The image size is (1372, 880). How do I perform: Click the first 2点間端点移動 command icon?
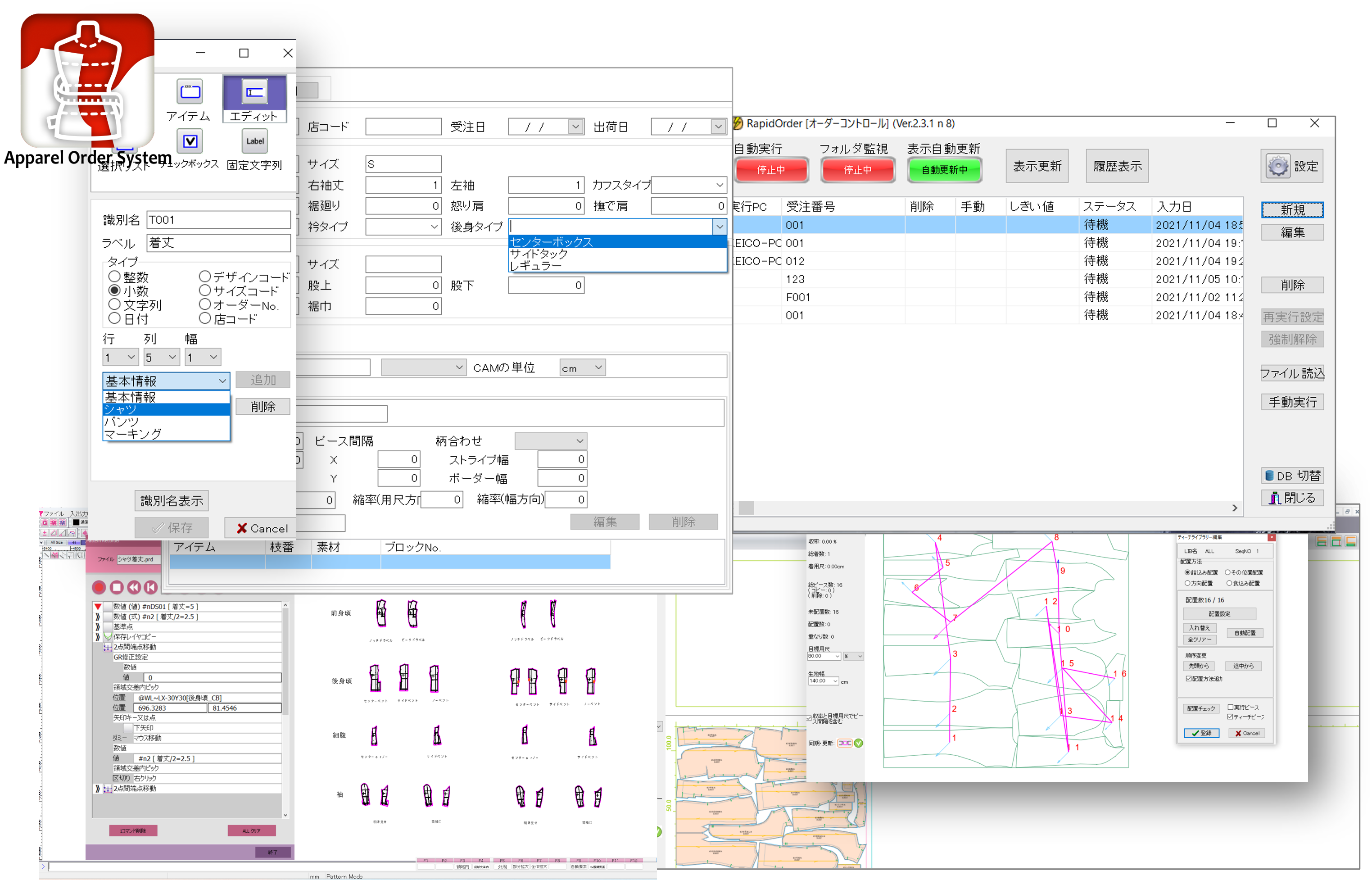tap(107, 647)
